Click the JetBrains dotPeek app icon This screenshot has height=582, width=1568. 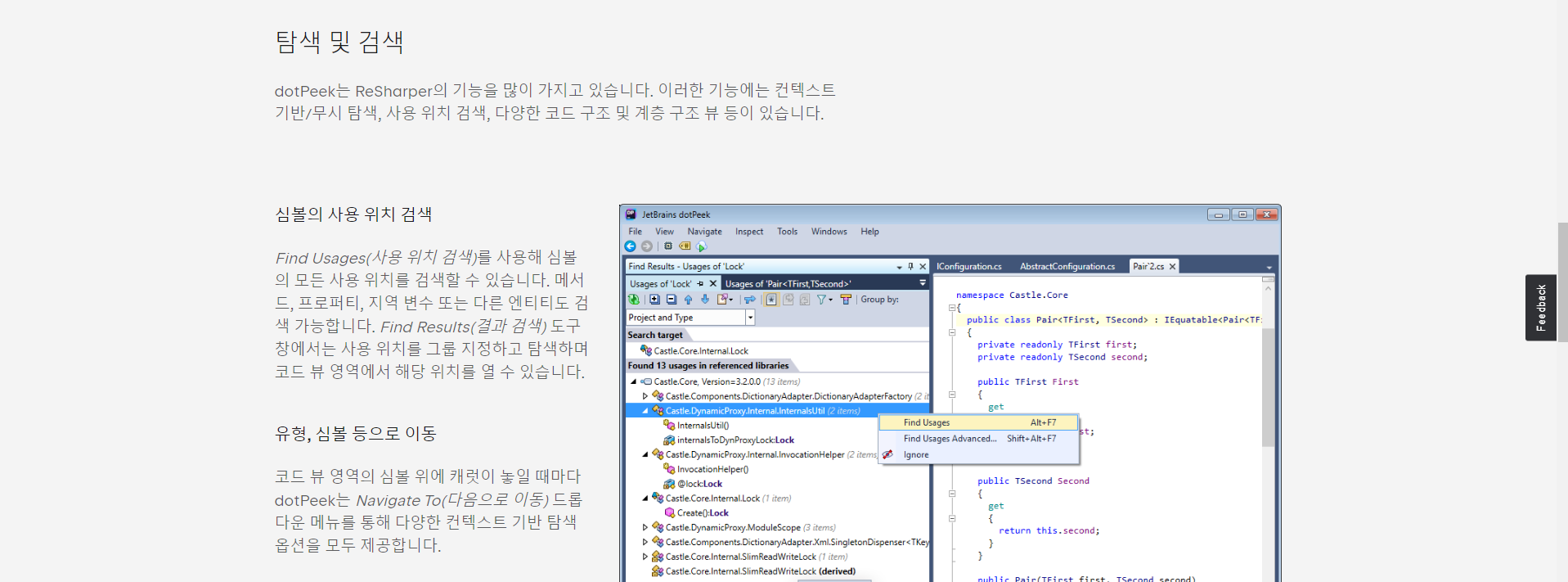[631, 214]
